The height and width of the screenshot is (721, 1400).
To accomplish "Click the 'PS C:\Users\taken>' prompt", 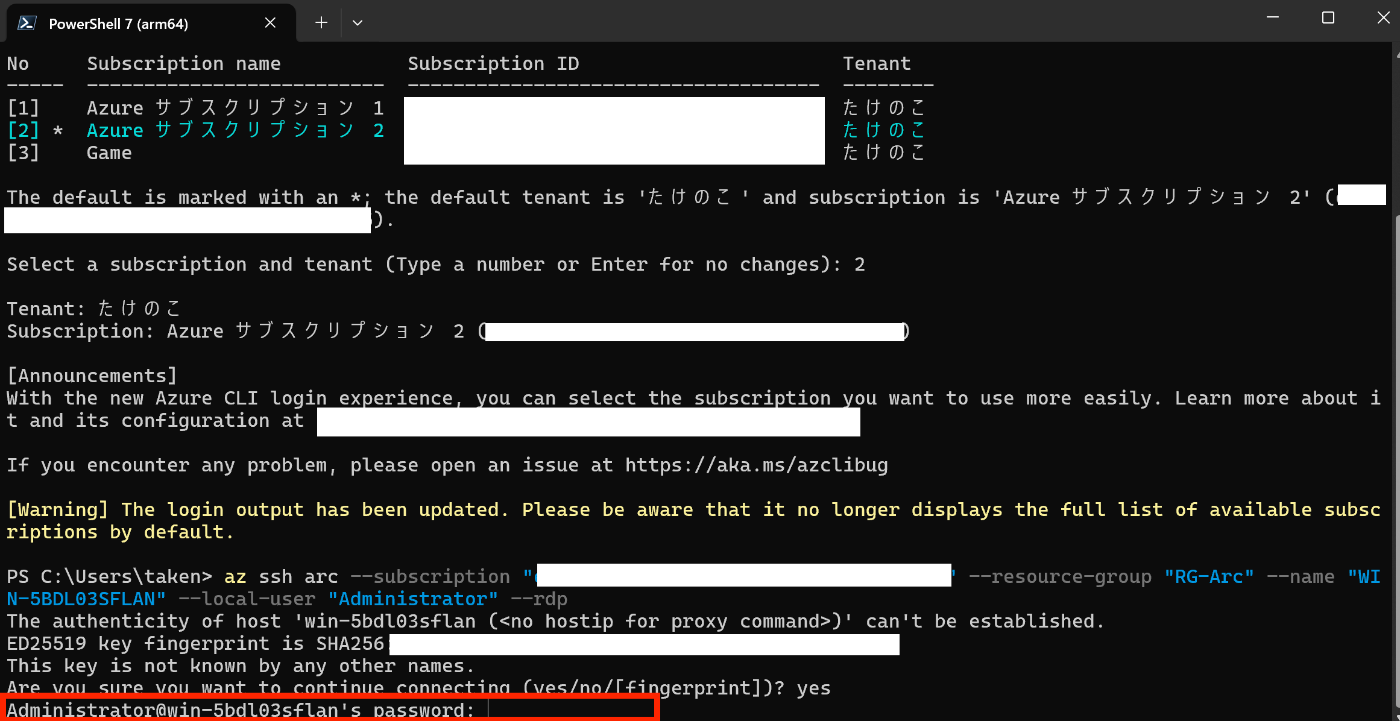I will coord(110,577).
